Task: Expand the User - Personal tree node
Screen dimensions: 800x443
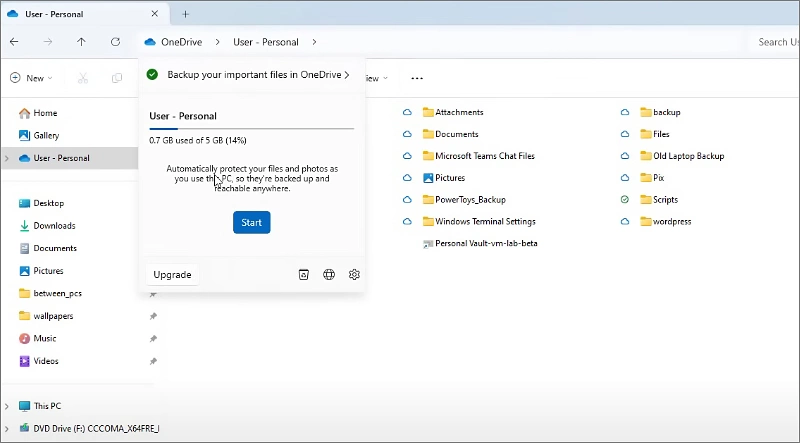Action: [7, 158]
